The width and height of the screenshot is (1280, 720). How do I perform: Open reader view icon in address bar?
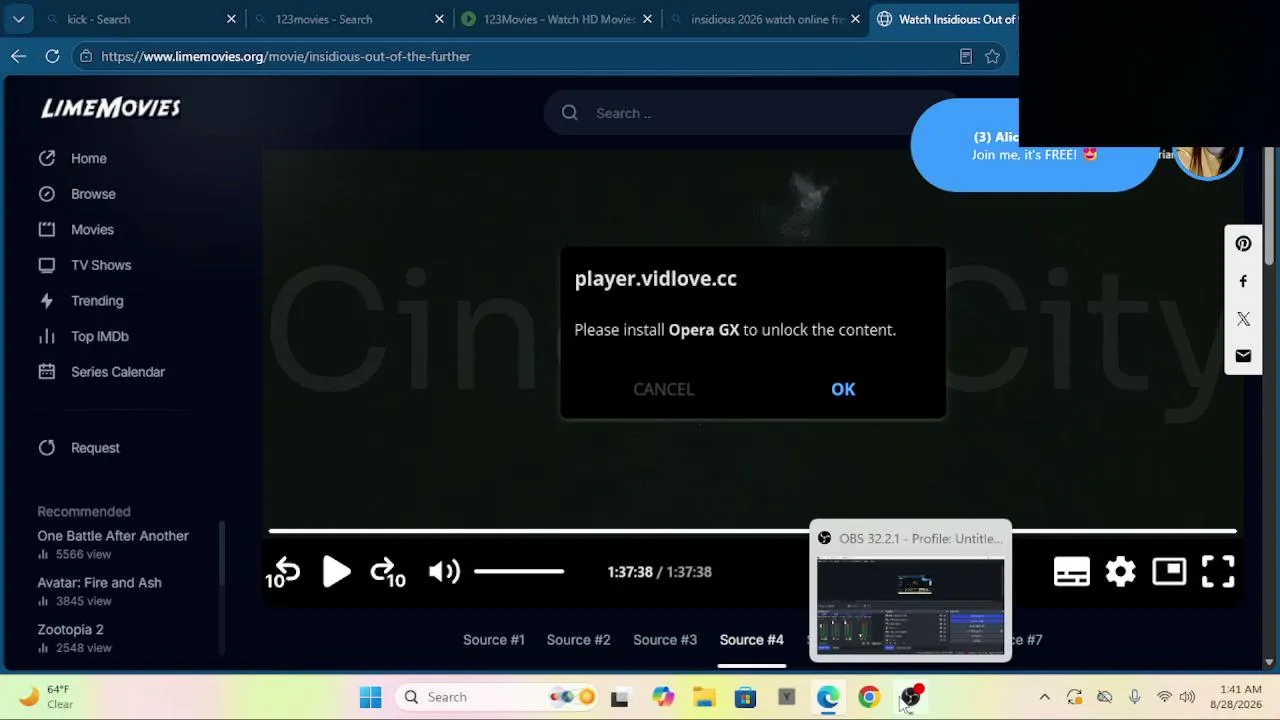[965, 57]
